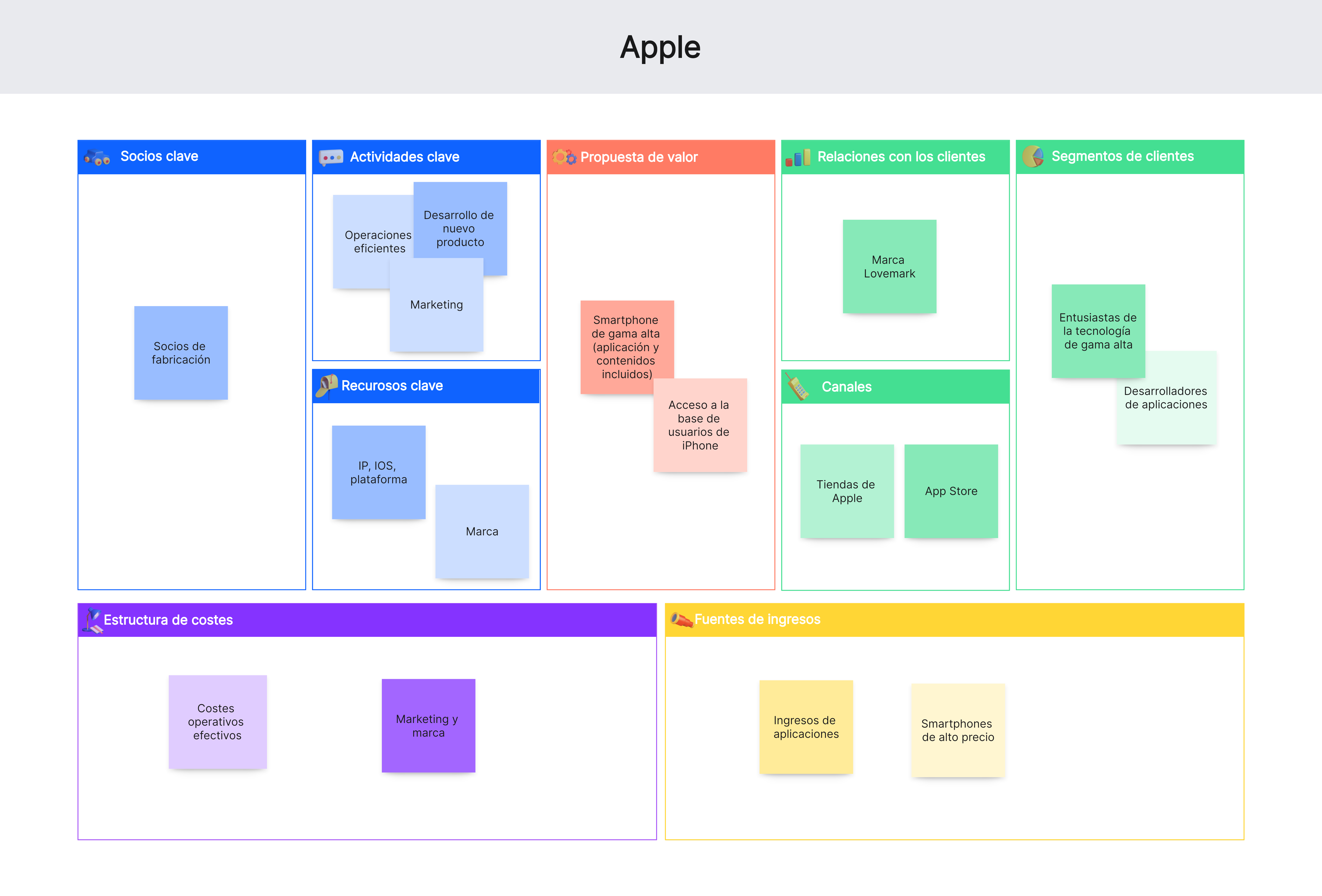Image resolution: width=1322 pixels, height=896 pixels.
Task: Click the bar chart icon beside Relaciones con los clientes
Action: tap(798, 158)
